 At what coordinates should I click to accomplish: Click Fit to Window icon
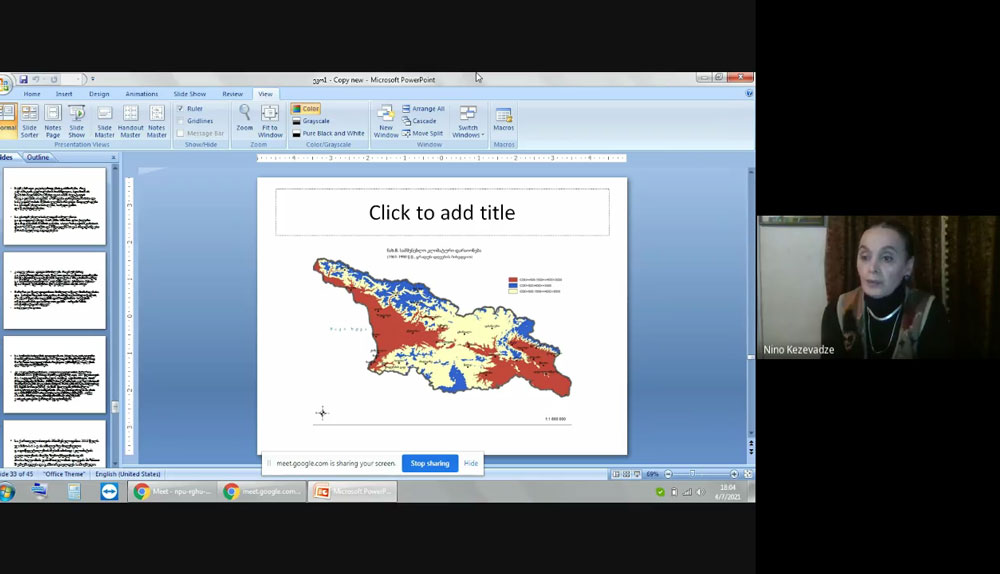[x=270, y=118]
